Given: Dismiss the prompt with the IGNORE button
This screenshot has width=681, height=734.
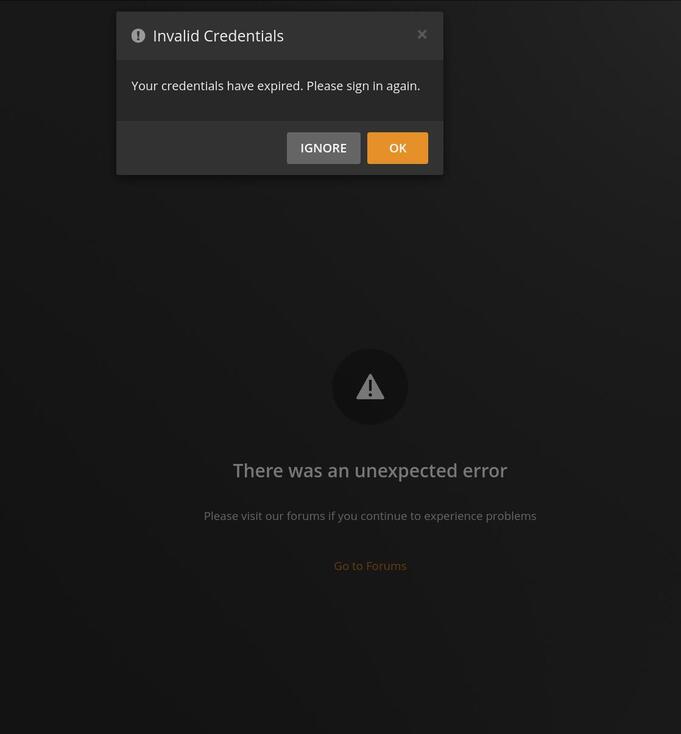Looking at the screenshot, I should pos(323,148).
